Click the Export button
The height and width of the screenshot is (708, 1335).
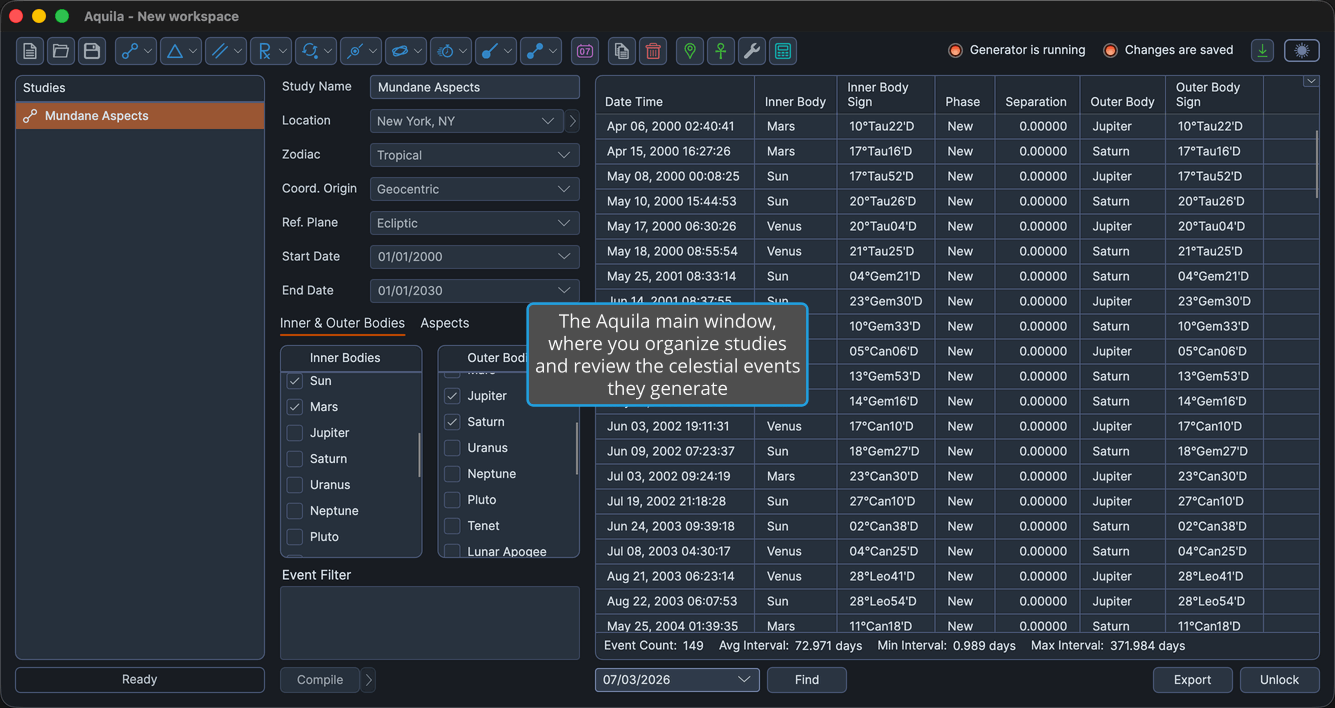1193,680
